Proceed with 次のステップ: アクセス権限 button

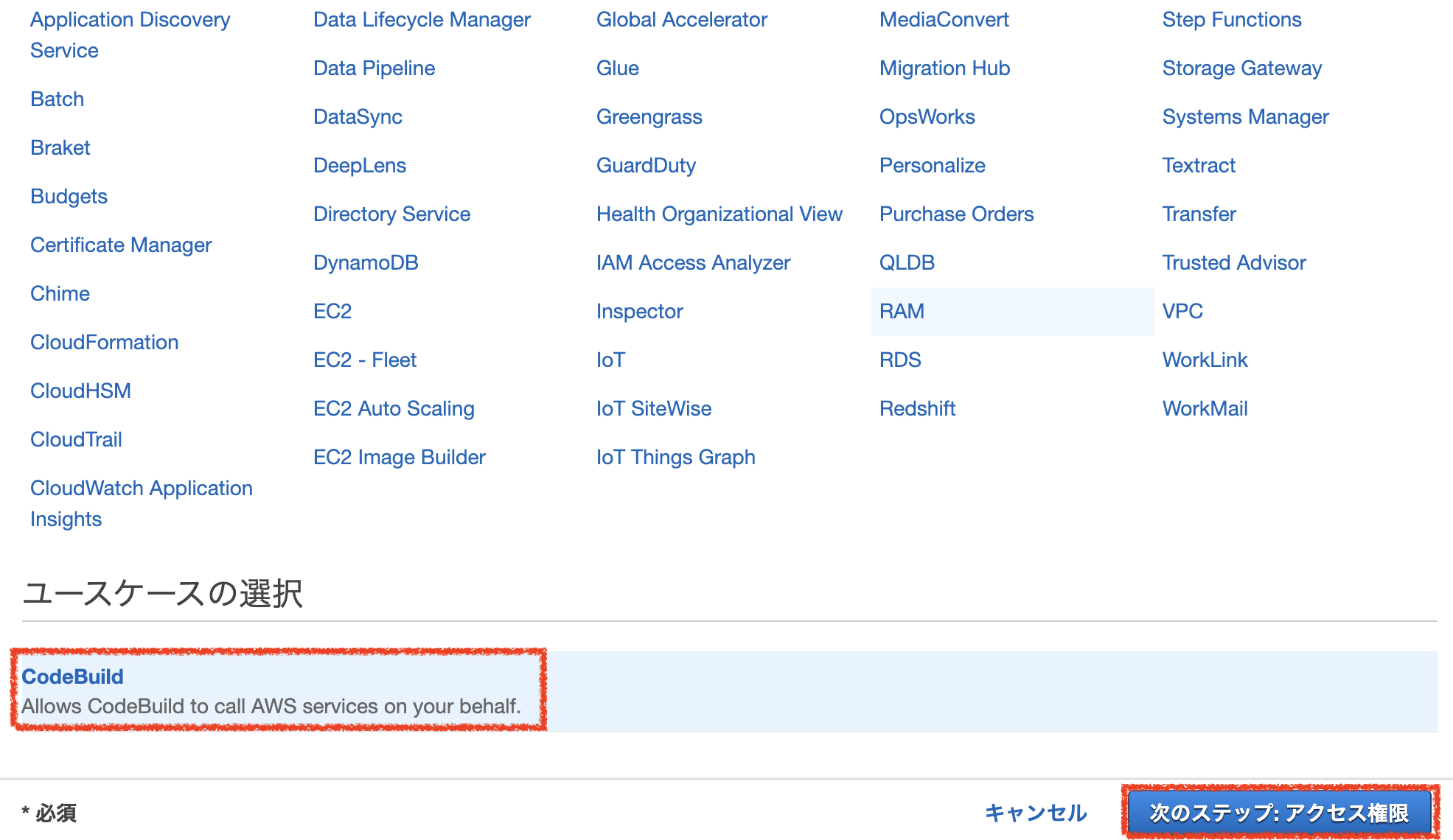(x=1280, y=813)
